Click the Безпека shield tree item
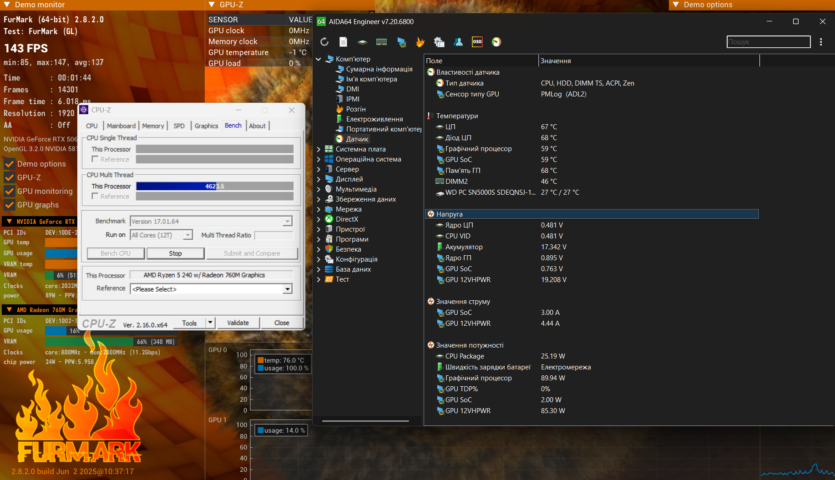Image resolution: width=835 pixels, height=480 pixels. coord(349,249)
